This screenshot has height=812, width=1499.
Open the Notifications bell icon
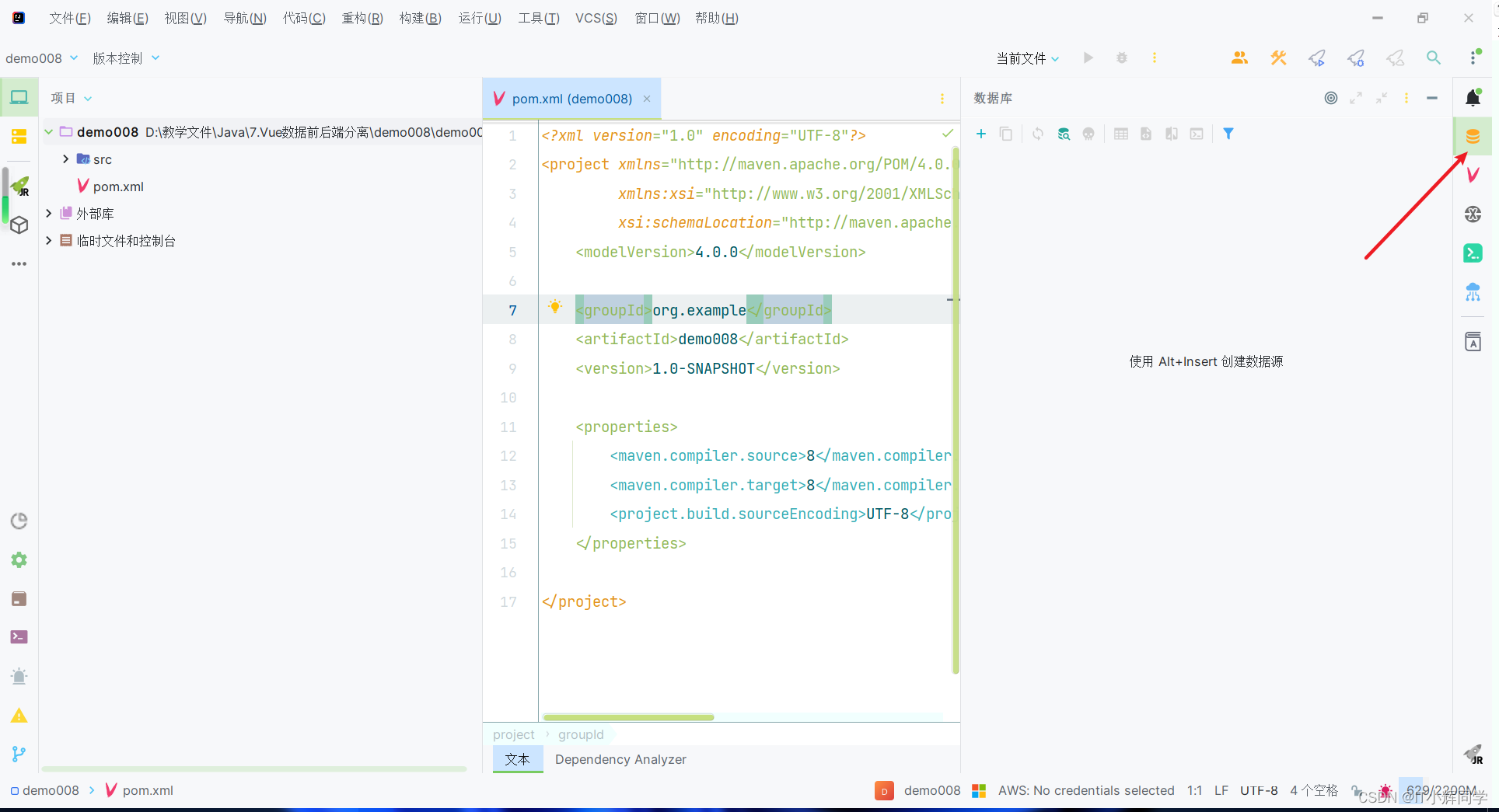[x=1473, y=98]
